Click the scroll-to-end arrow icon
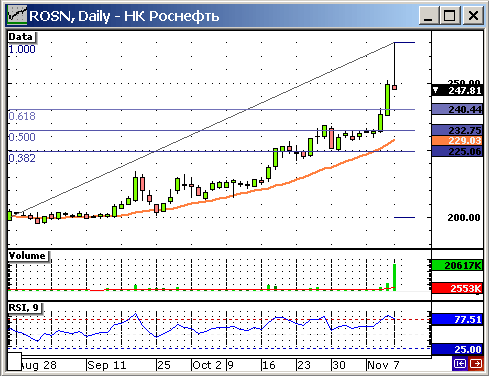Screen dimensions: 489x376 click(x=476, y=363)
